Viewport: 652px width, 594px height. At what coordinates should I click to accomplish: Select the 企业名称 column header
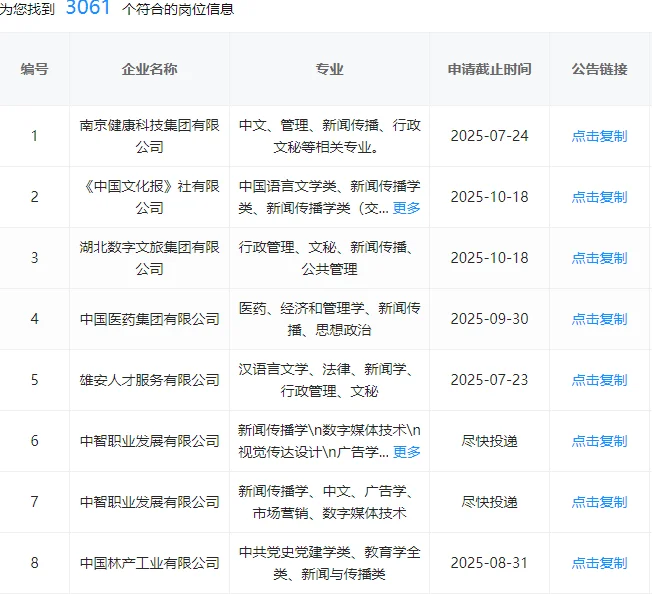click(x=149, y=69)
